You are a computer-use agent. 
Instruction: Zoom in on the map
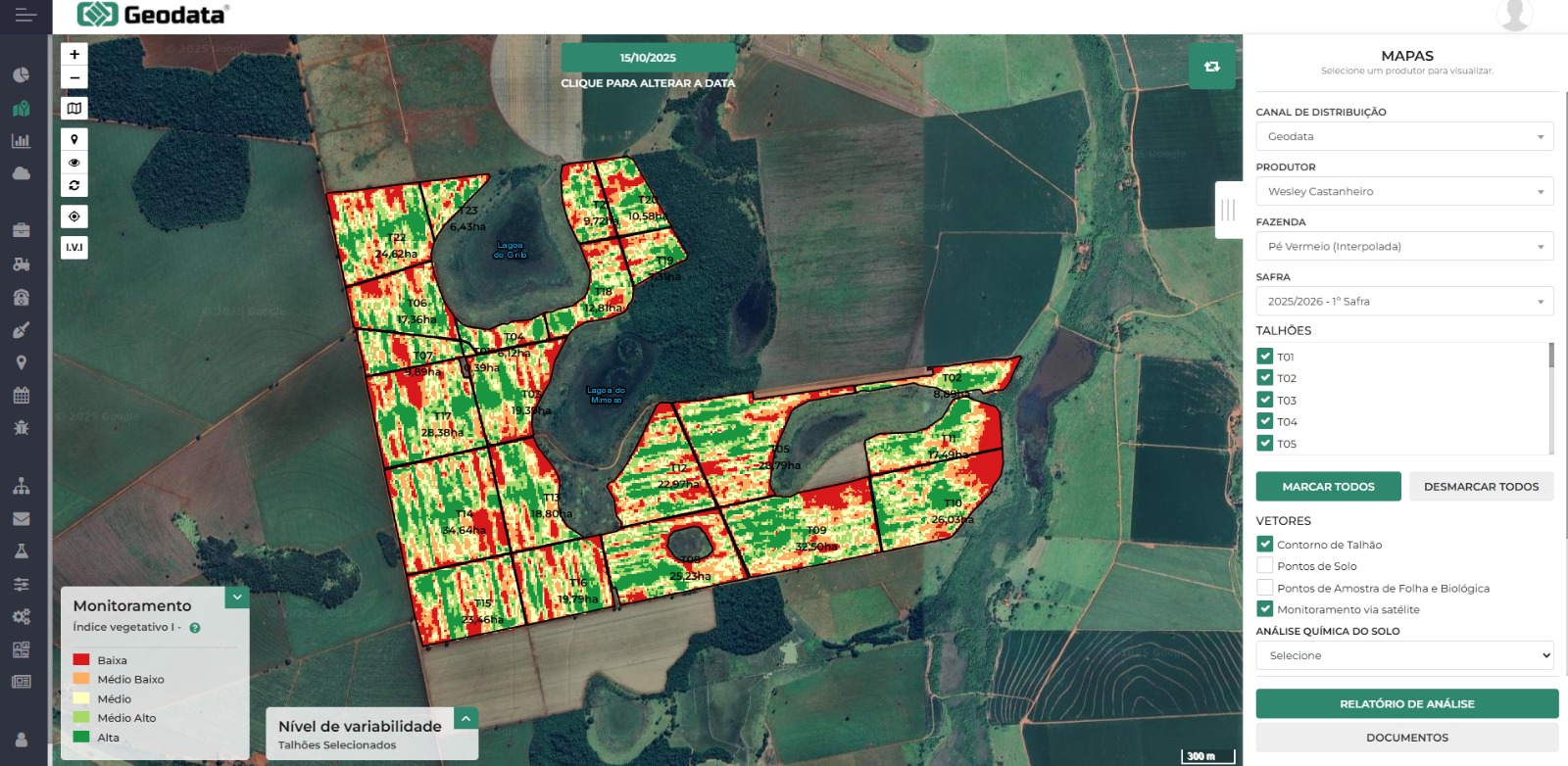[74, 55]
